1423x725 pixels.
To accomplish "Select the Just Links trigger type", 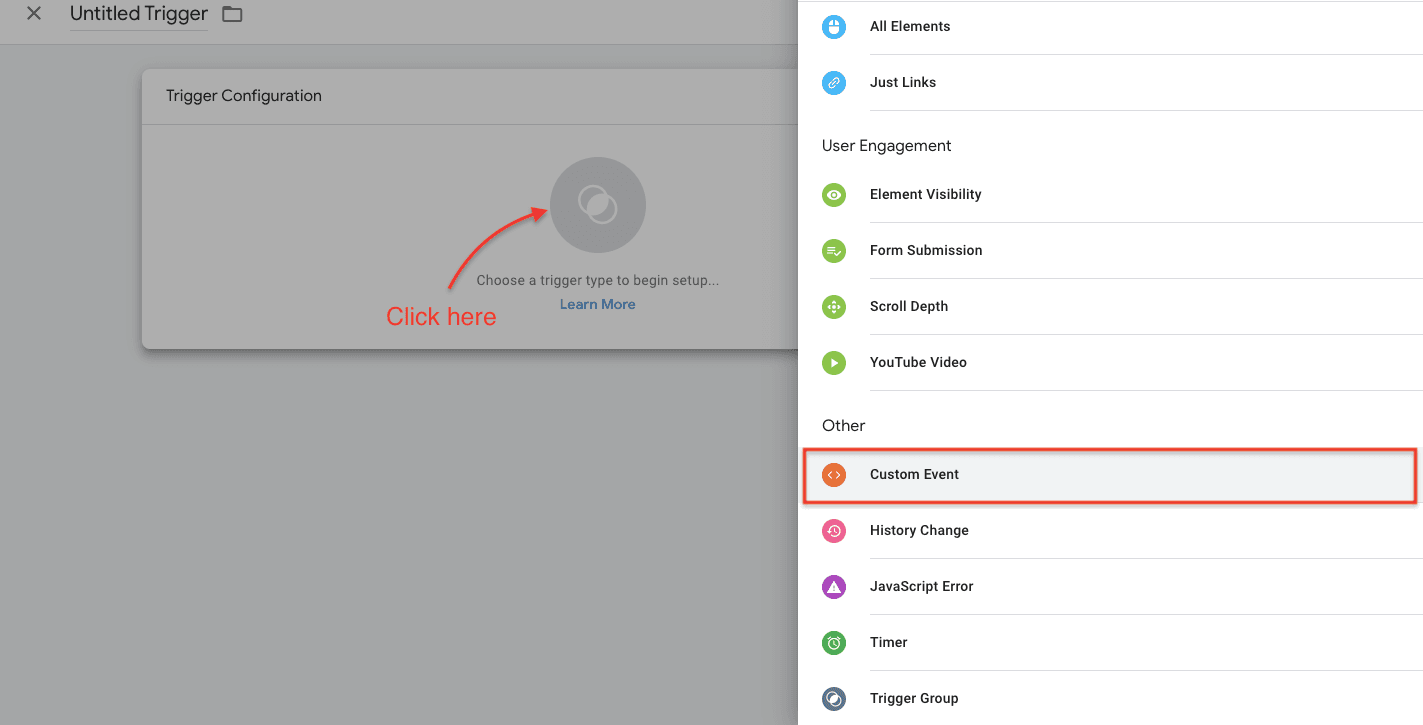I will click(1110, 83).
